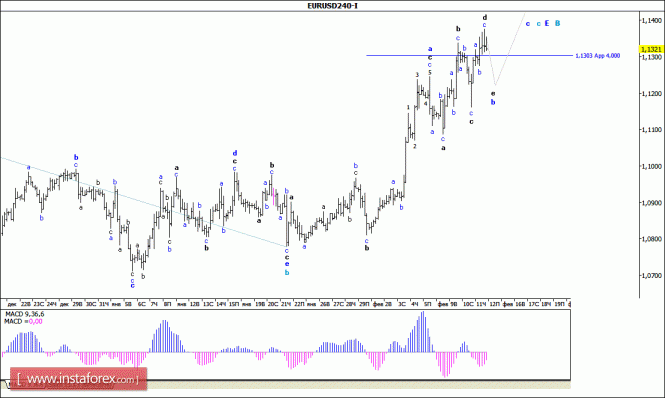The width and height of the screenshot is (665, 398).
Task: Click the tallest blue MACD histogram peak
Action: coord(423,332)
